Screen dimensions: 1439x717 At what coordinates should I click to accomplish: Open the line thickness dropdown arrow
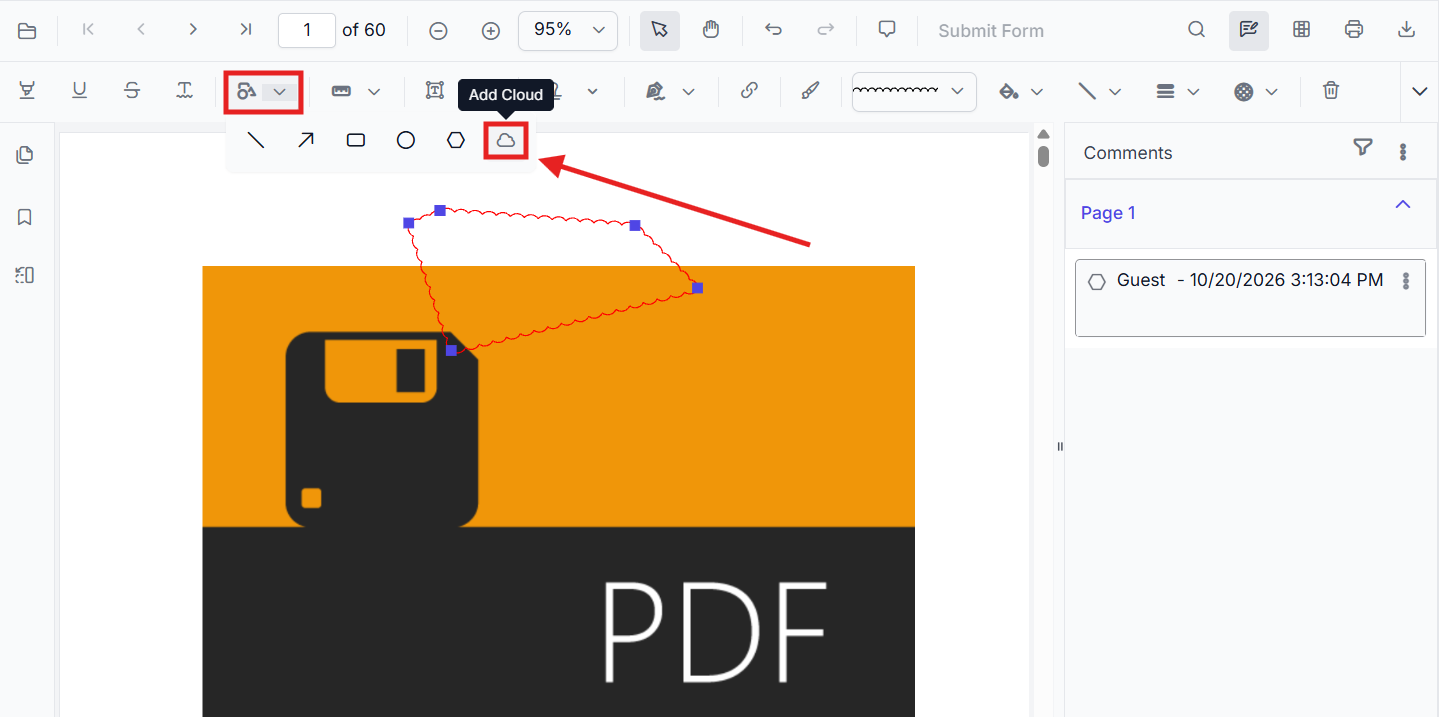pos(1193,92)
